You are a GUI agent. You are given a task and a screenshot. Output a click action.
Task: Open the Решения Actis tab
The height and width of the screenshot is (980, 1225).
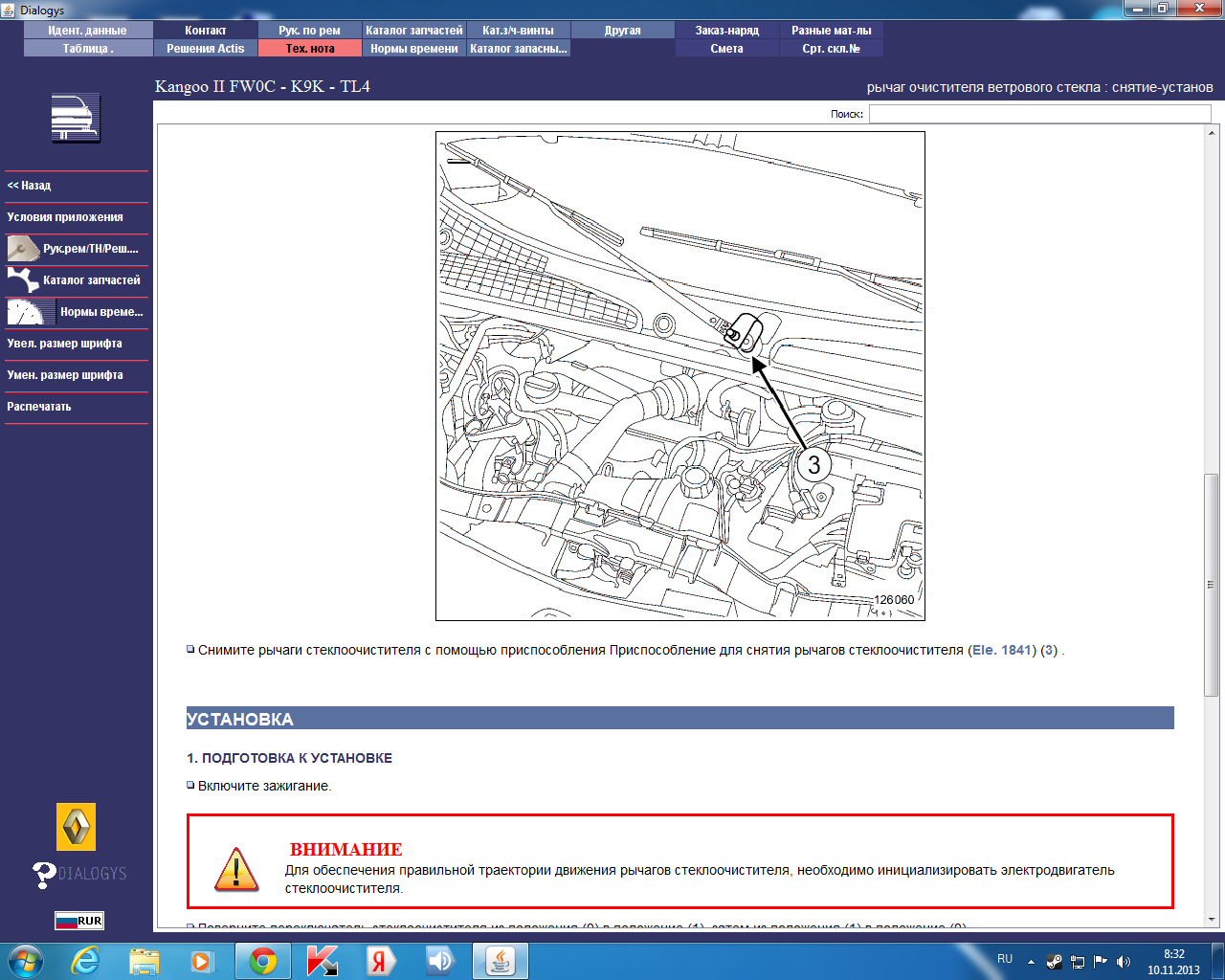tap(206, 49)
